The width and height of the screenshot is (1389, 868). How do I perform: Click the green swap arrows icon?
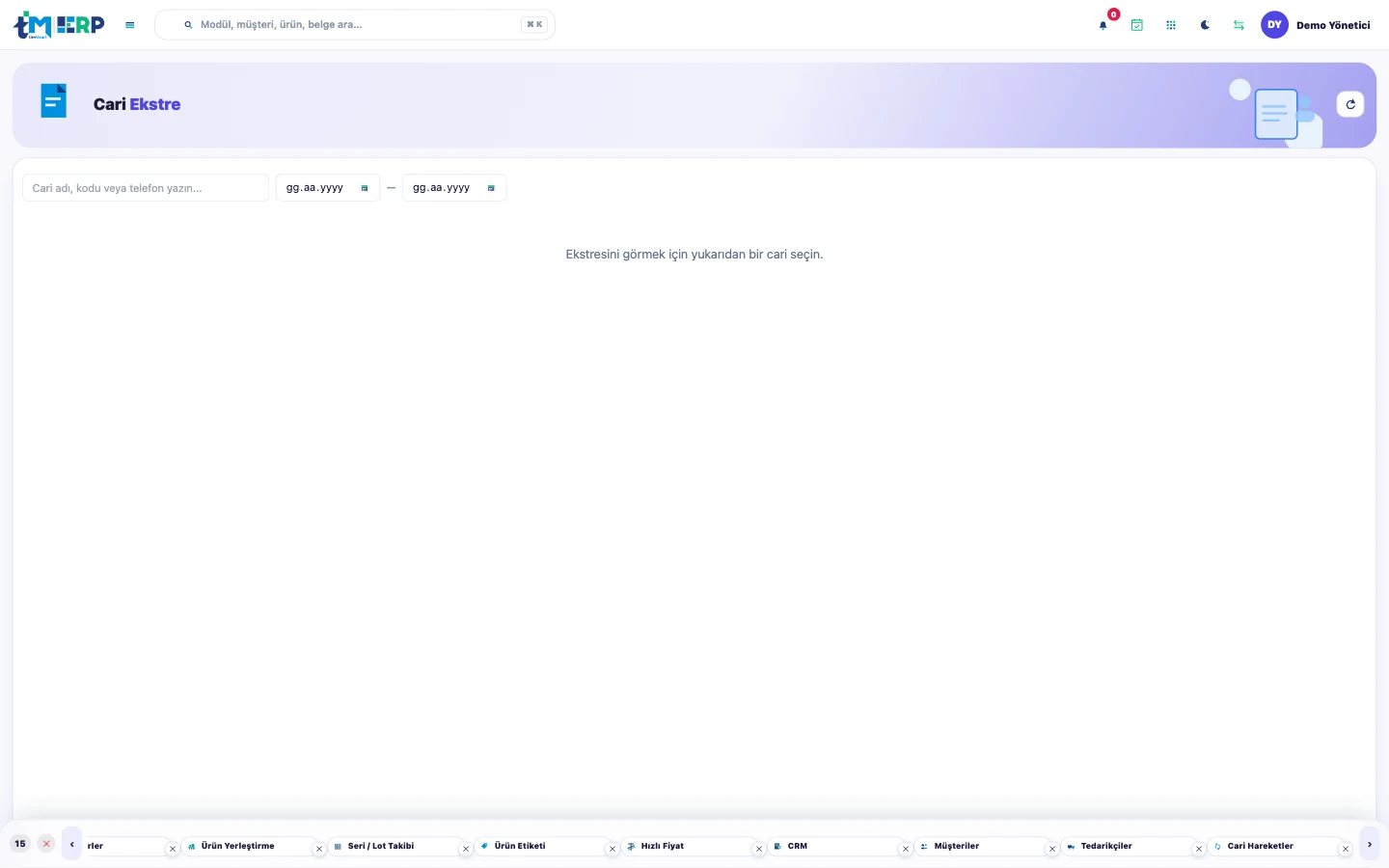pyautogui.click(x=1239, y=25)
